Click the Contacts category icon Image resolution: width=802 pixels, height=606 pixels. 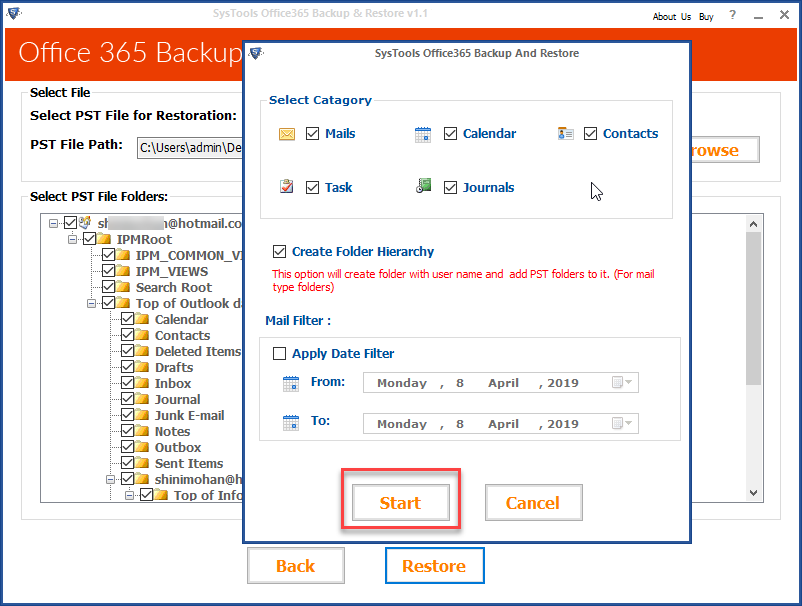[565, 132]
